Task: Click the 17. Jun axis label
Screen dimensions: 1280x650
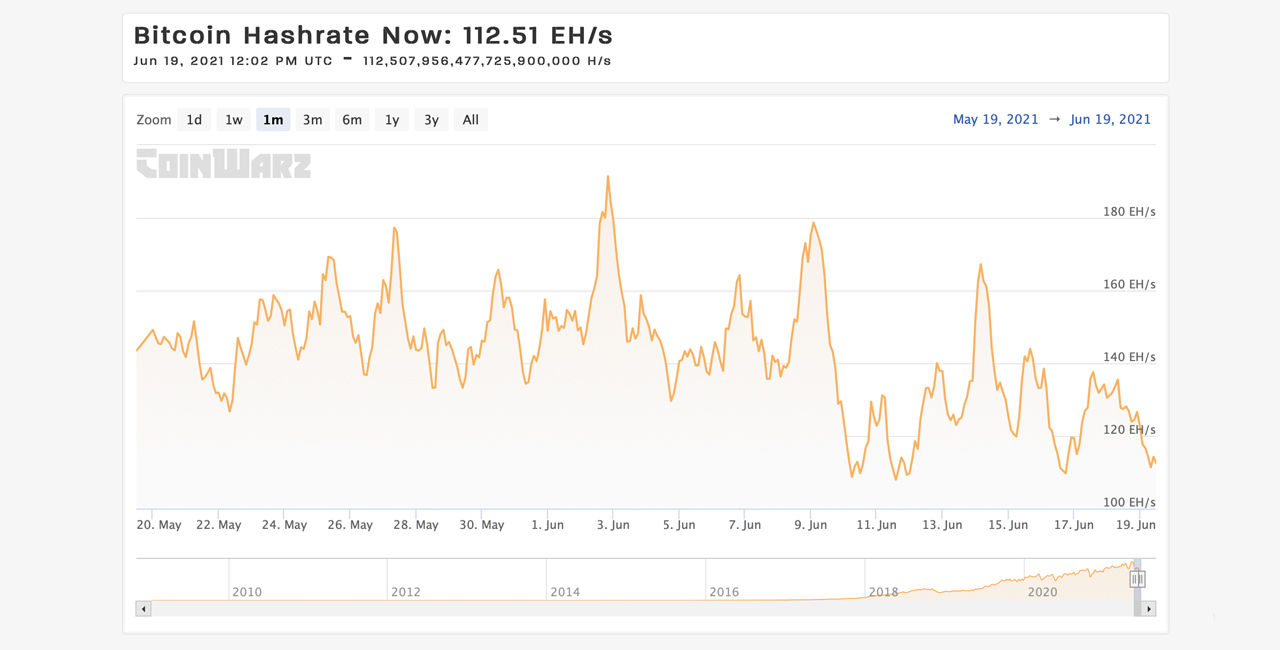Action: pos(1074,525)
